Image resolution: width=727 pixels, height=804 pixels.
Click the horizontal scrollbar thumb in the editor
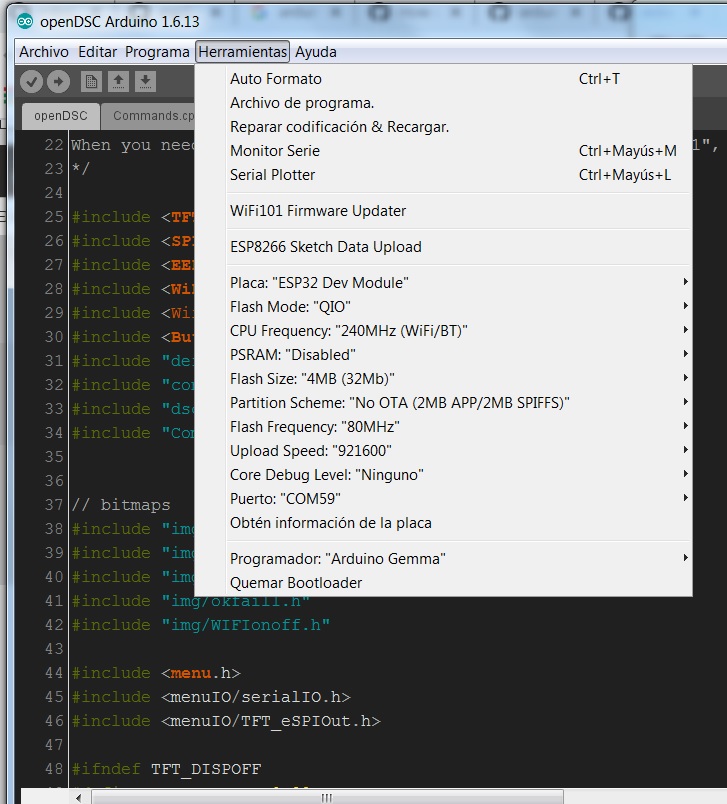tap(327, 797)
